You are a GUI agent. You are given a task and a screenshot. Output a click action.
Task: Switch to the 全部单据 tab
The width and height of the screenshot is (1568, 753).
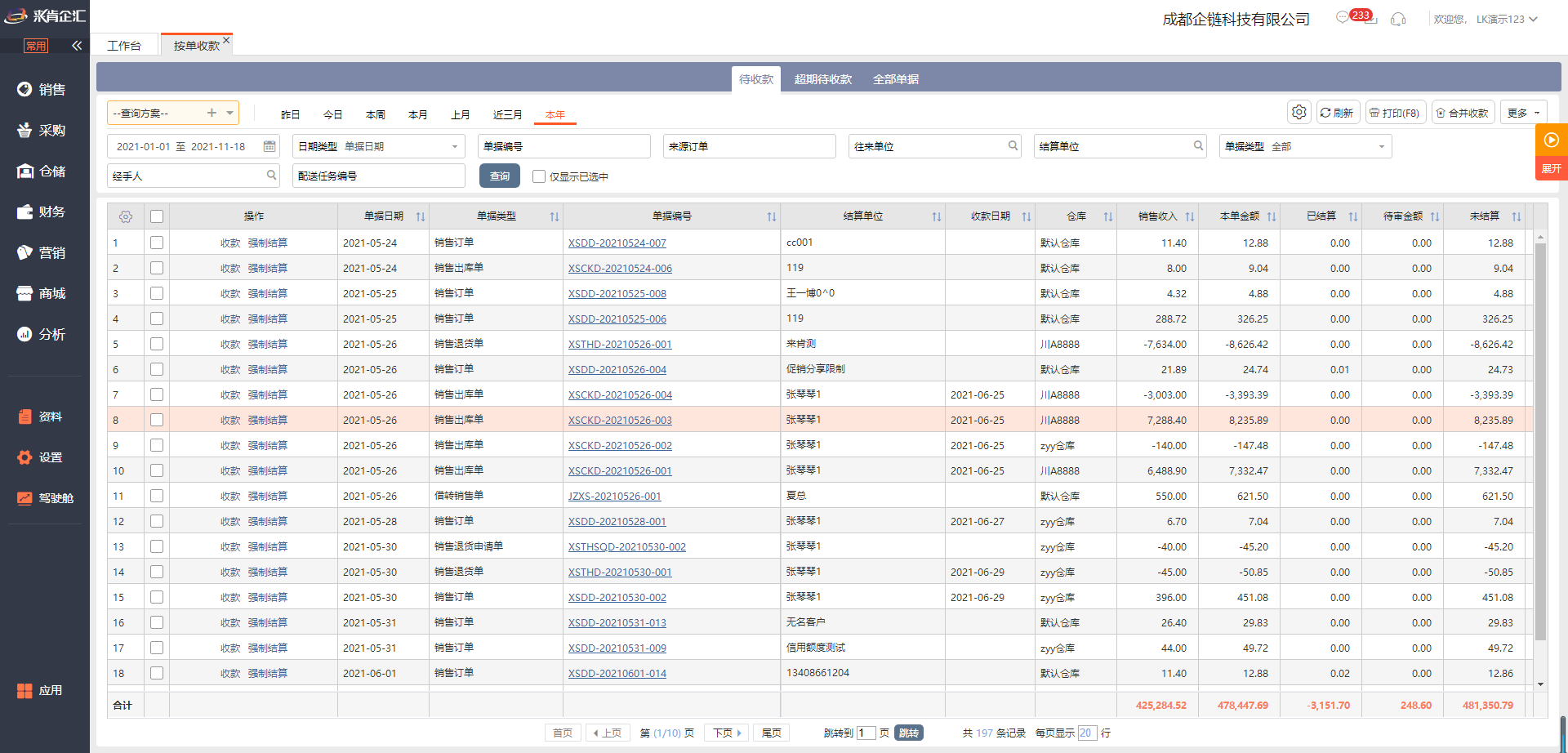895,79
